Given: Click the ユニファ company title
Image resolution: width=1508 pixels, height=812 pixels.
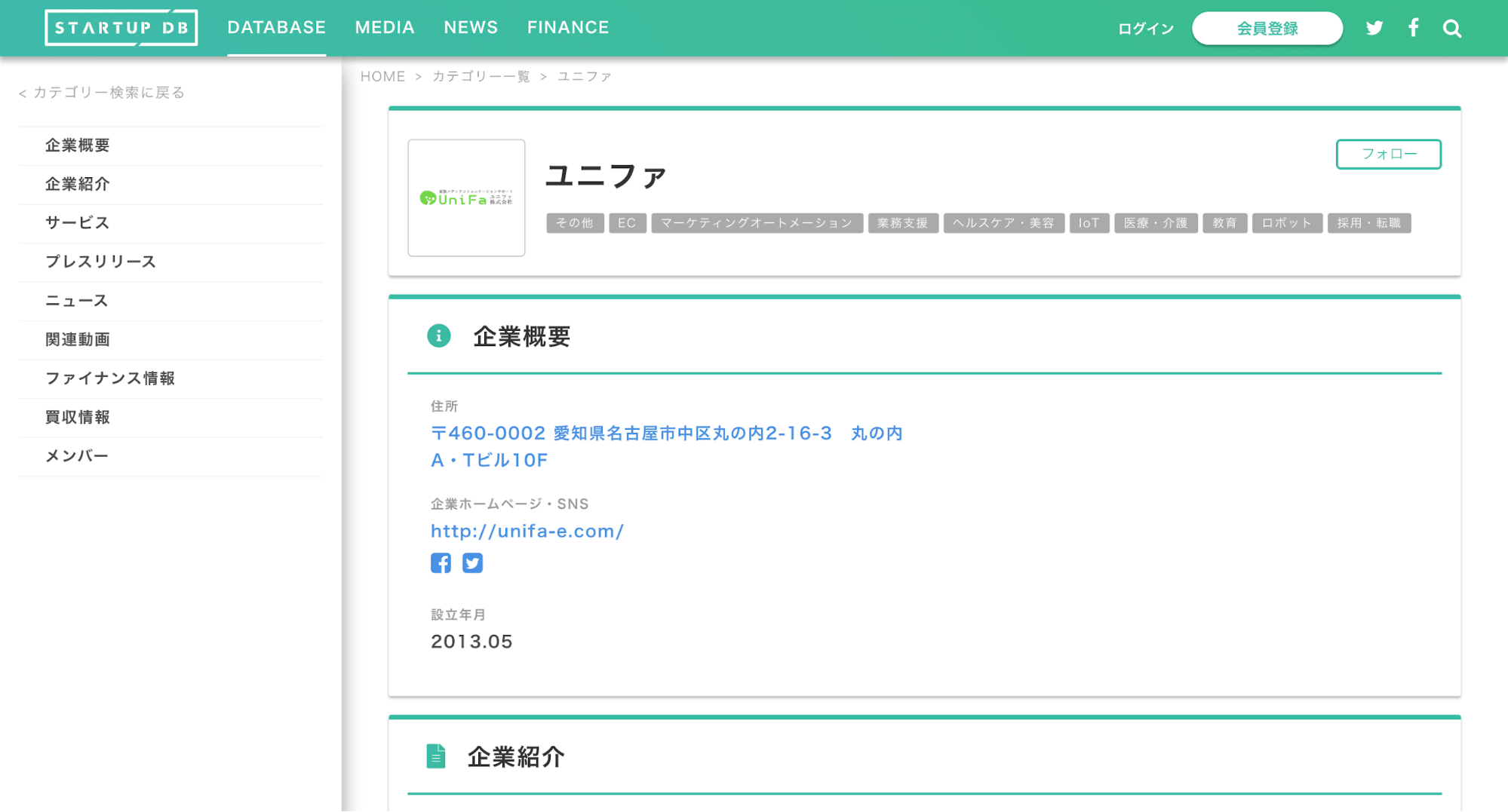Looking at the screenshot, I should [607, 176].
